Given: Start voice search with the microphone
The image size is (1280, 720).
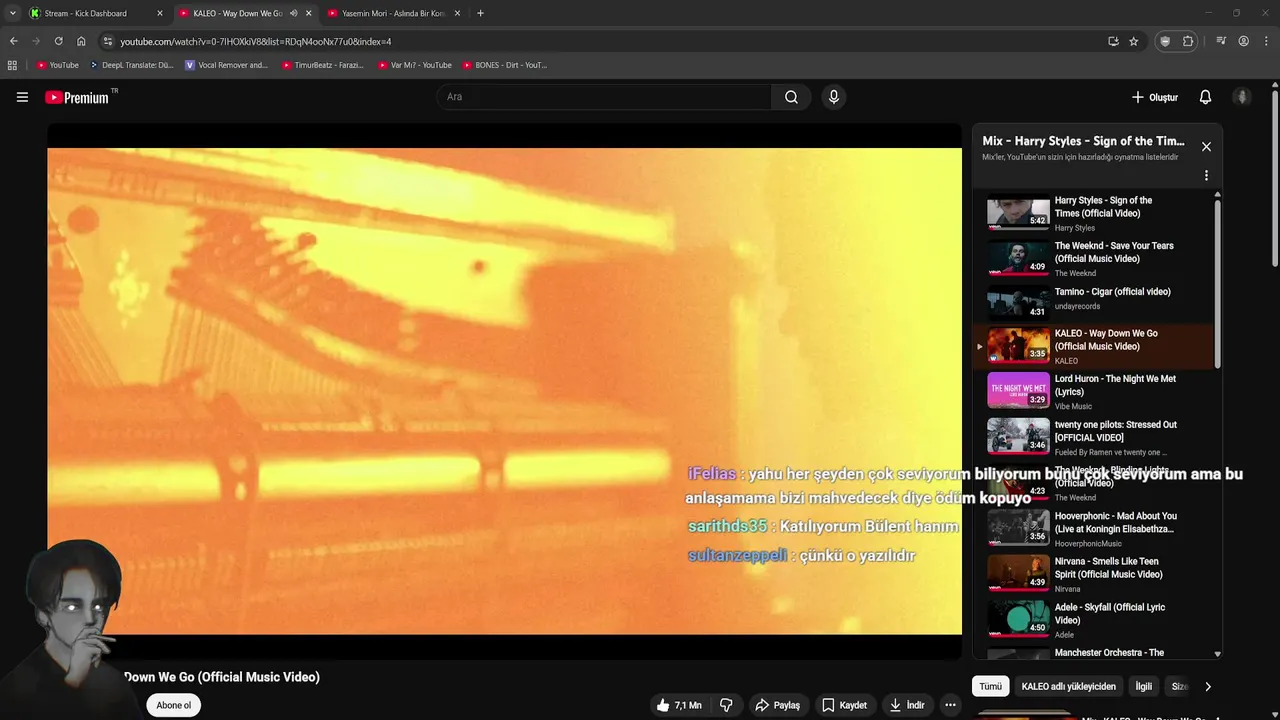Looking at the screenshot, I should (833, 97).
